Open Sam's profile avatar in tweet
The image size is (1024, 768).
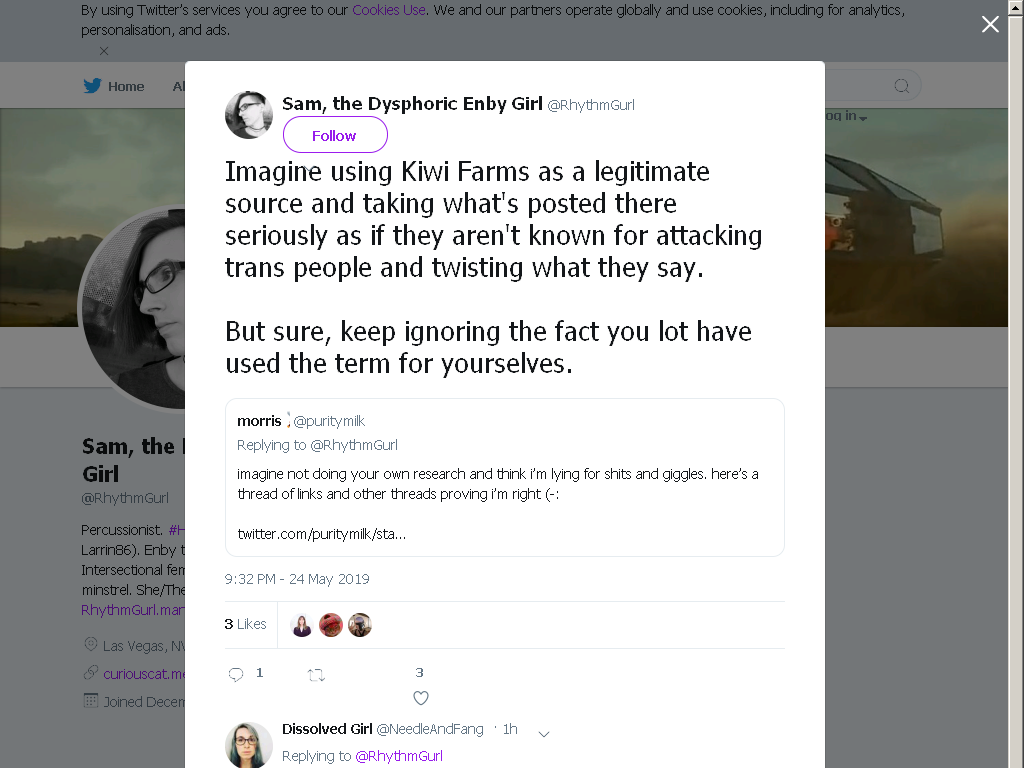(x=249, y=115)
